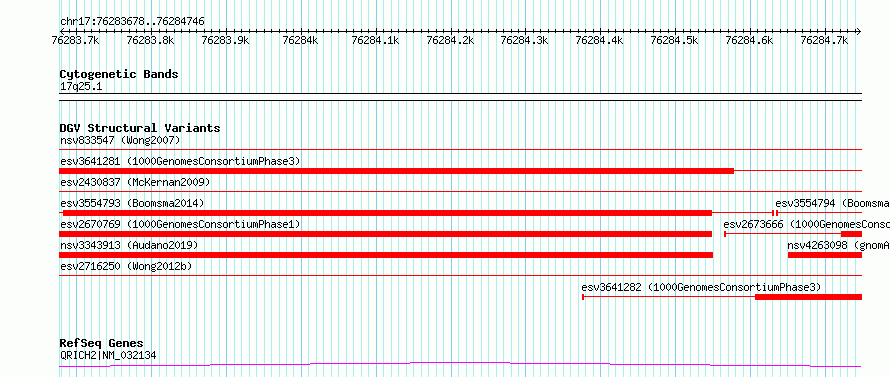Click the DGV Structural Variants track title
The height and width of the screenshot is (377, 890).
(x=140, y=128)
